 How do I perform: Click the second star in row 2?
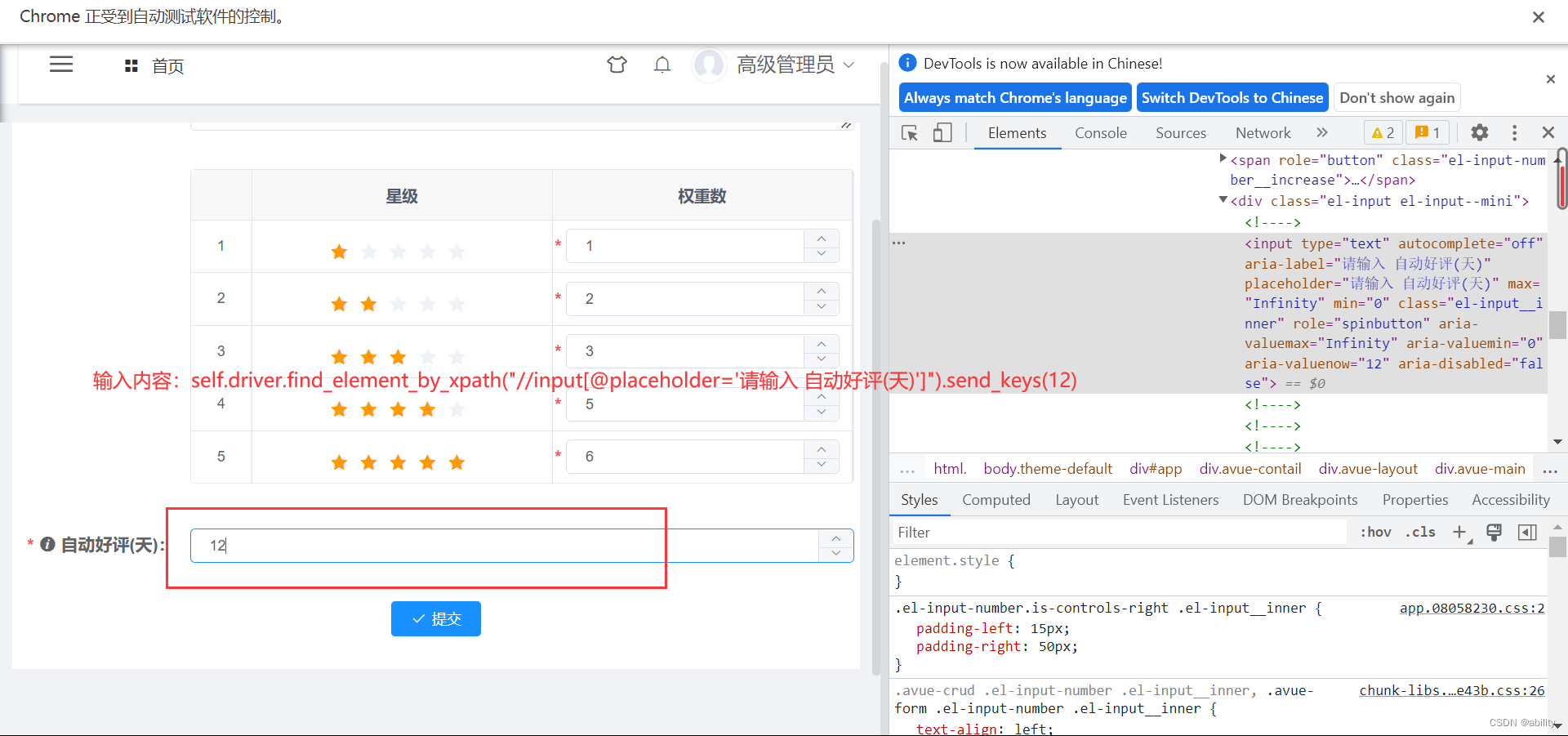(x=368, y=305)
